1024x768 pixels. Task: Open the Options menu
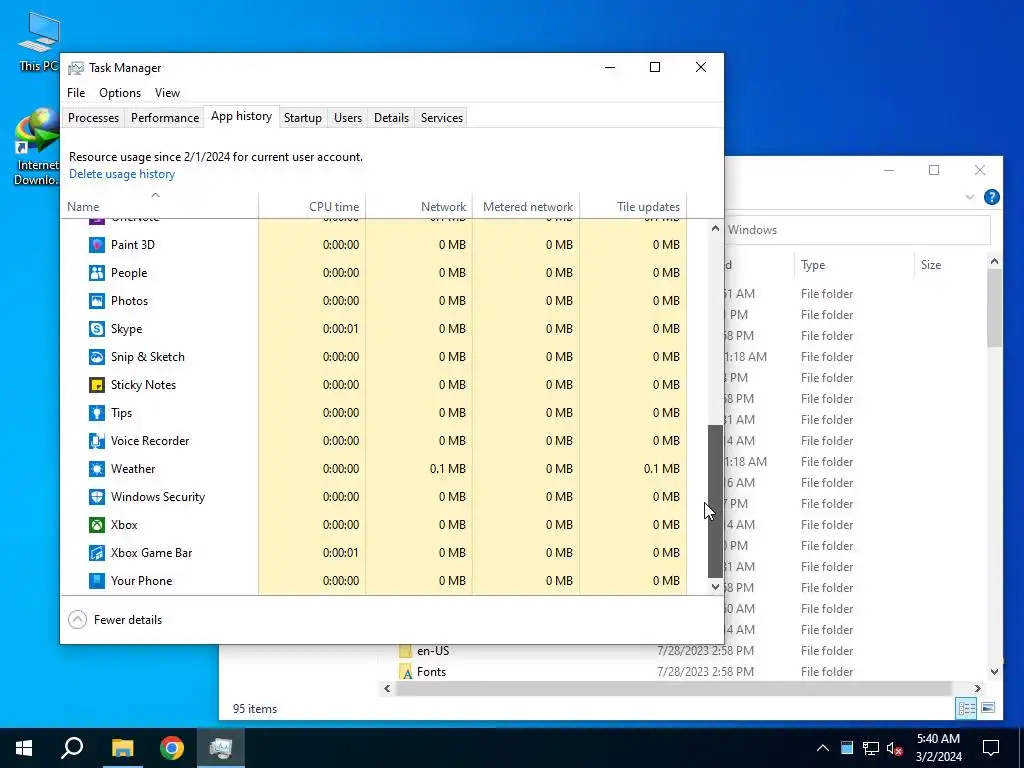click(120, 93)
